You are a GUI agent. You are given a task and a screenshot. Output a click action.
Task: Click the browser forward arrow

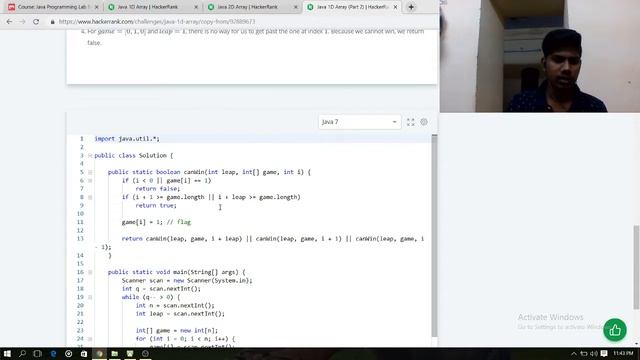tap(22, 22)
